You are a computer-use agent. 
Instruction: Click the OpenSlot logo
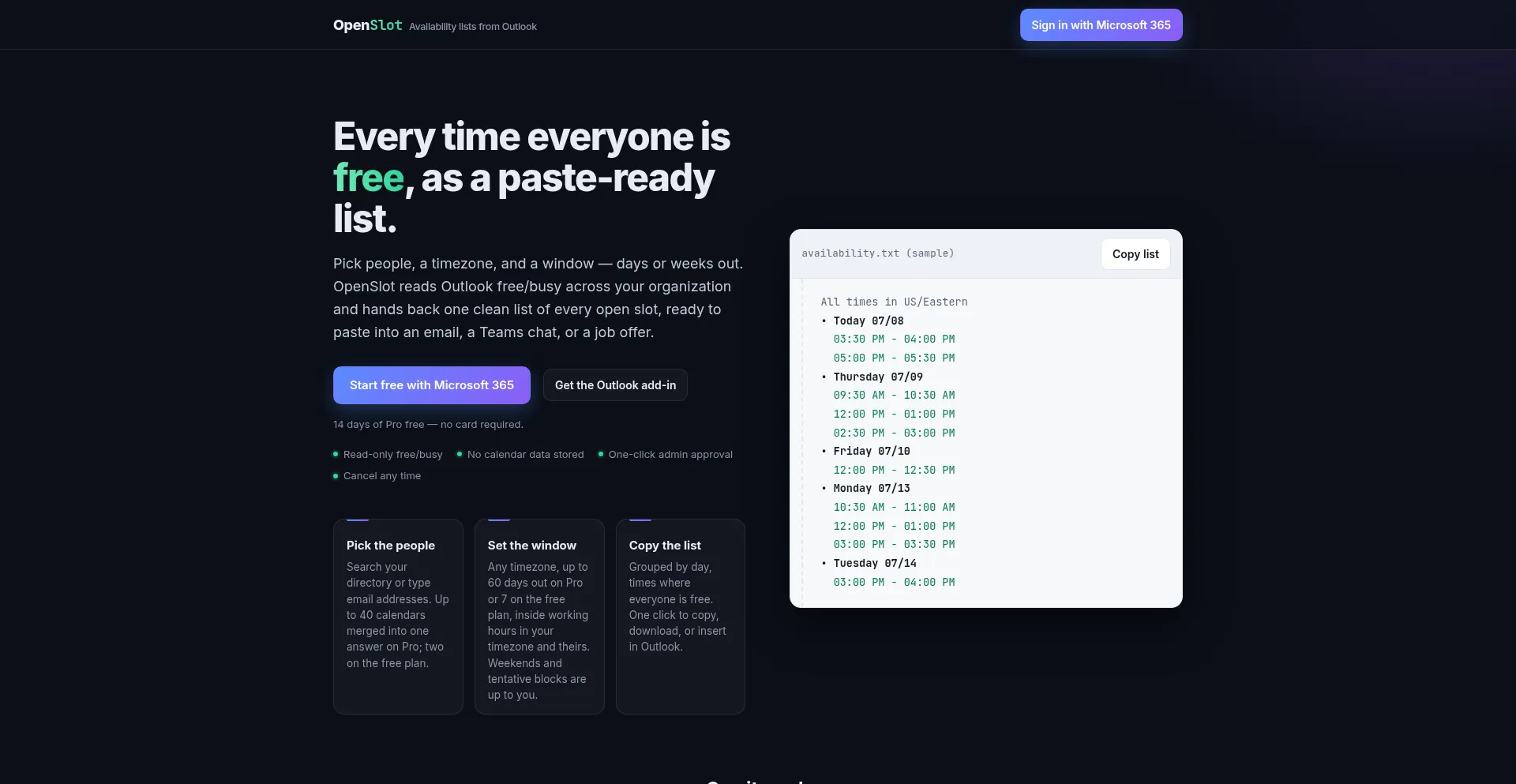pyautogui.click(x=367, y=25)
